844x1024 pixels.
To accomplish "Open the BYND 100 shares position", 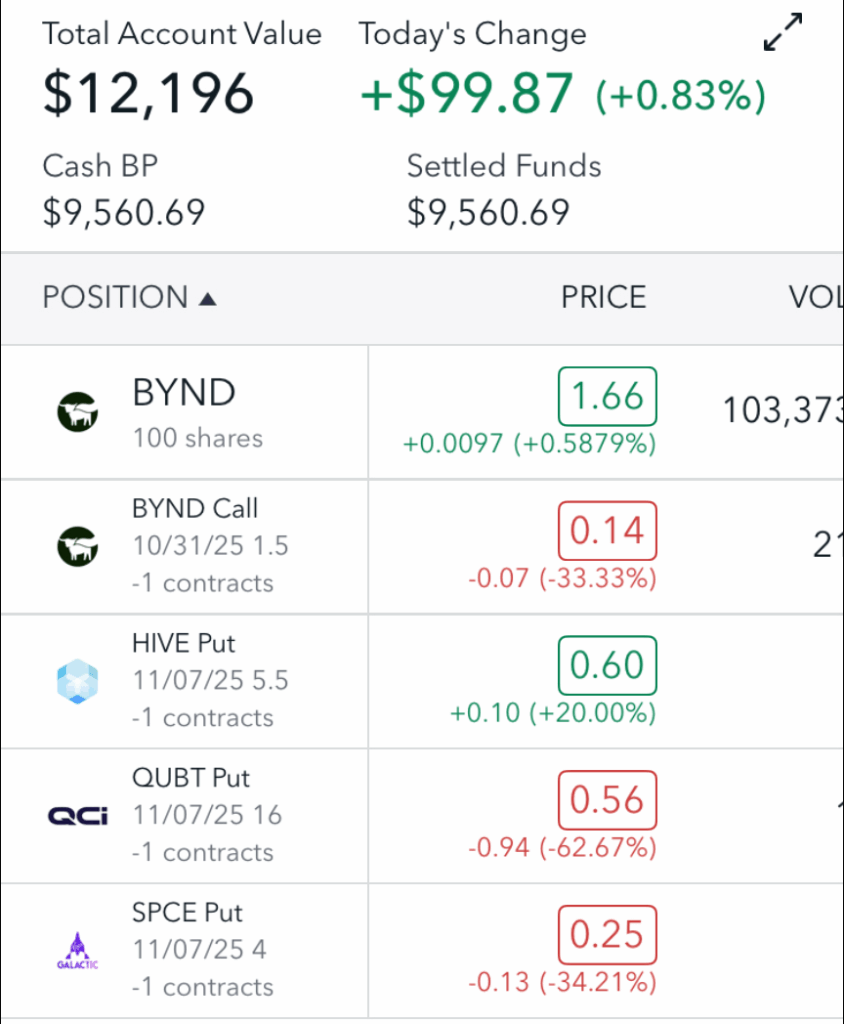I will tap(197, 412).
